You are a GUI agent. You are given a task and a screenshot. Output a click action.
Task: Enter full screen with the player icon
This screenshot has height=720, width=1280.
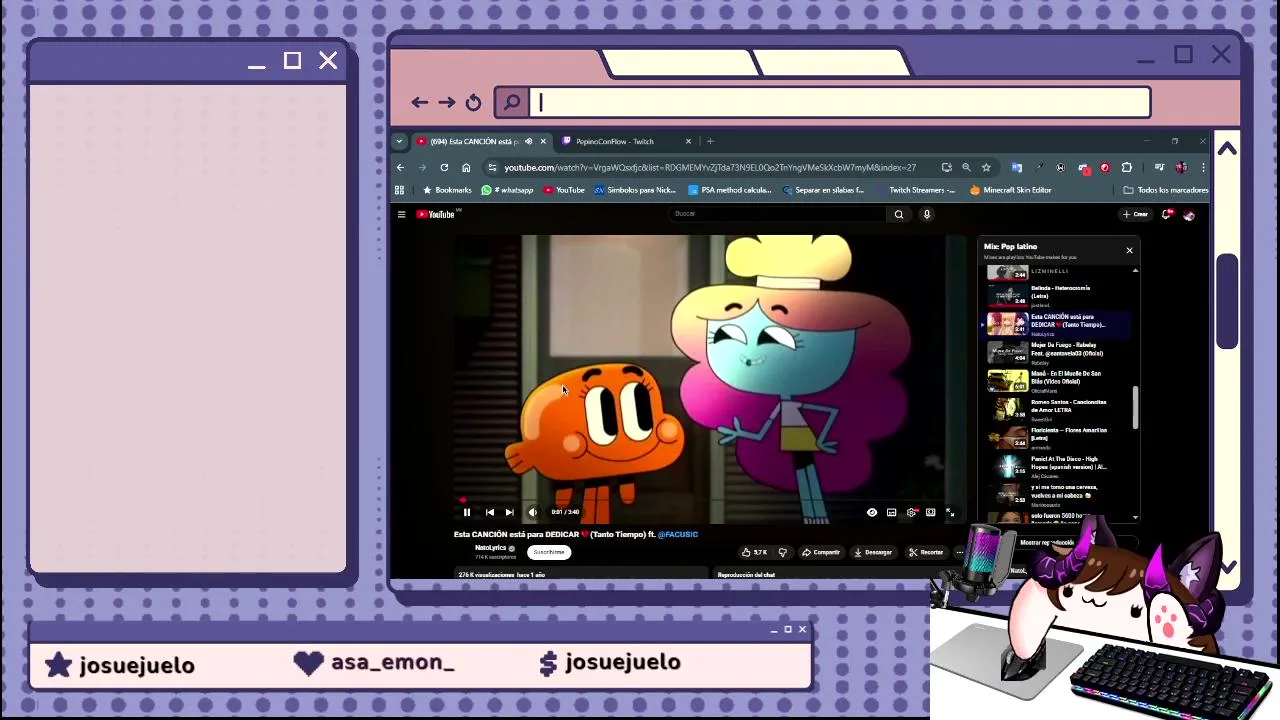950,512
